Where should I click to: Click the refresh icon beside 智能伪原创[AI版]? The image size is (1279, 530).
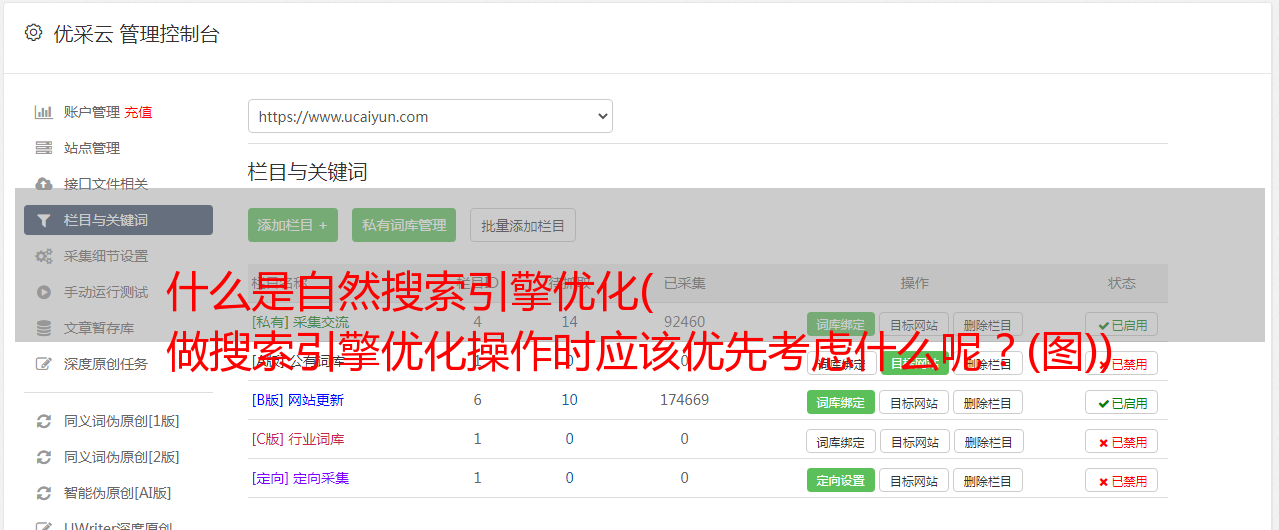pos(44,493)
